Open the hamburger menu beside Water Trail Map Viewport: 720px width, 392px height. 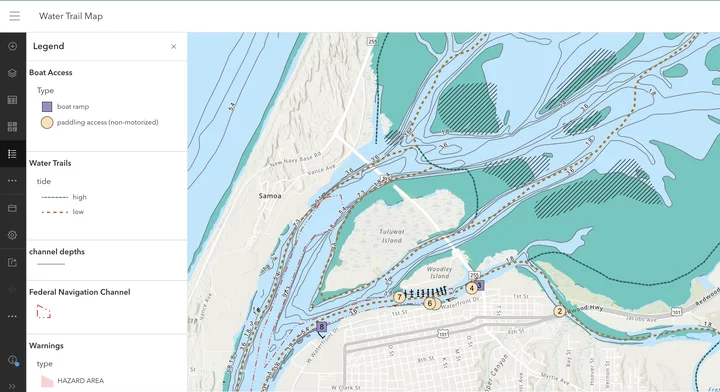point(14,16)
